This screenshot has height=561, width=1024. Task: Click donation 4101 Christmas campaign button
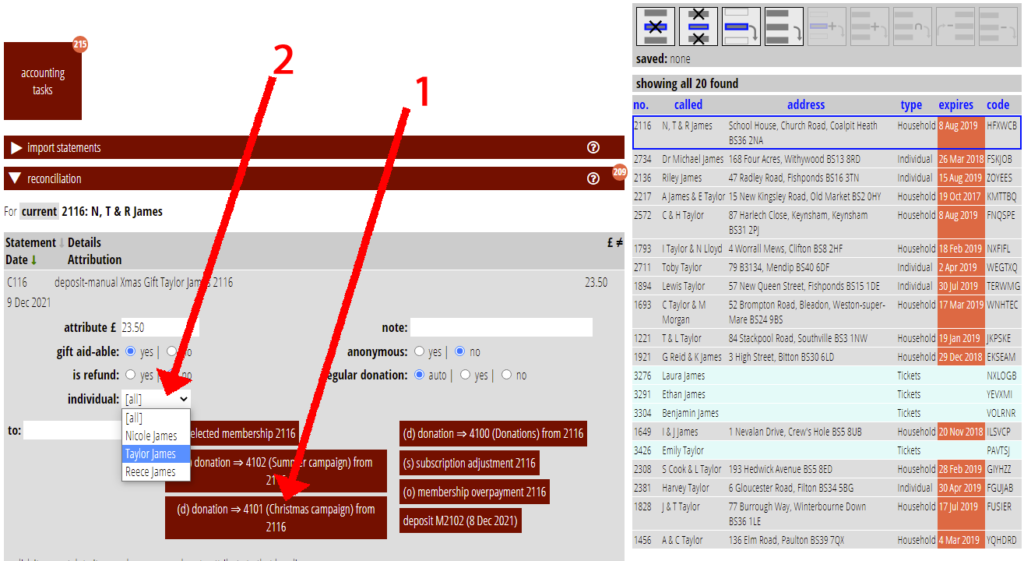click(x=276, y=518)
